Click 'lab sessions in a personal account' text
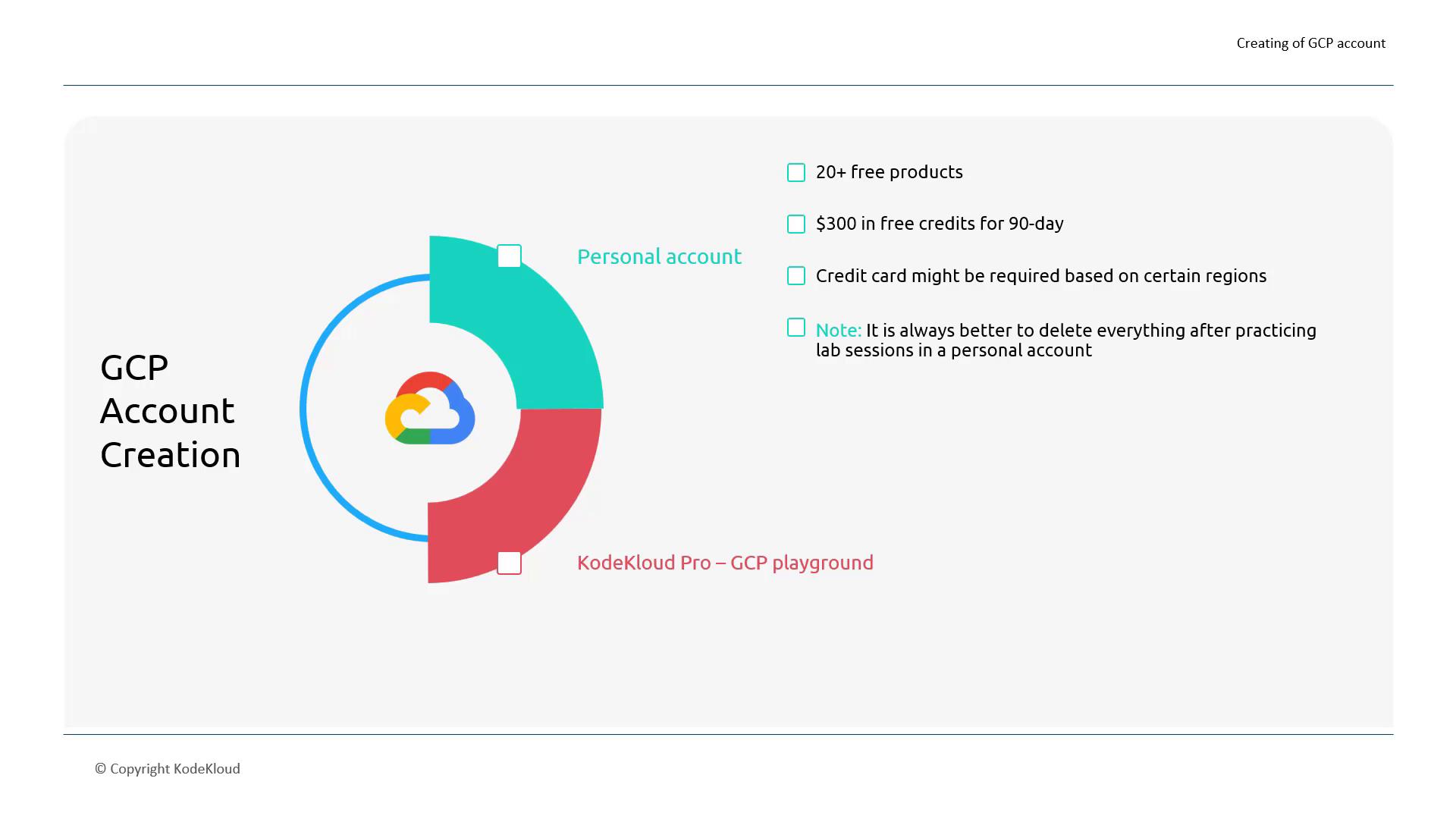Screen dimensions: 1456x819 [x=953, y=350]
